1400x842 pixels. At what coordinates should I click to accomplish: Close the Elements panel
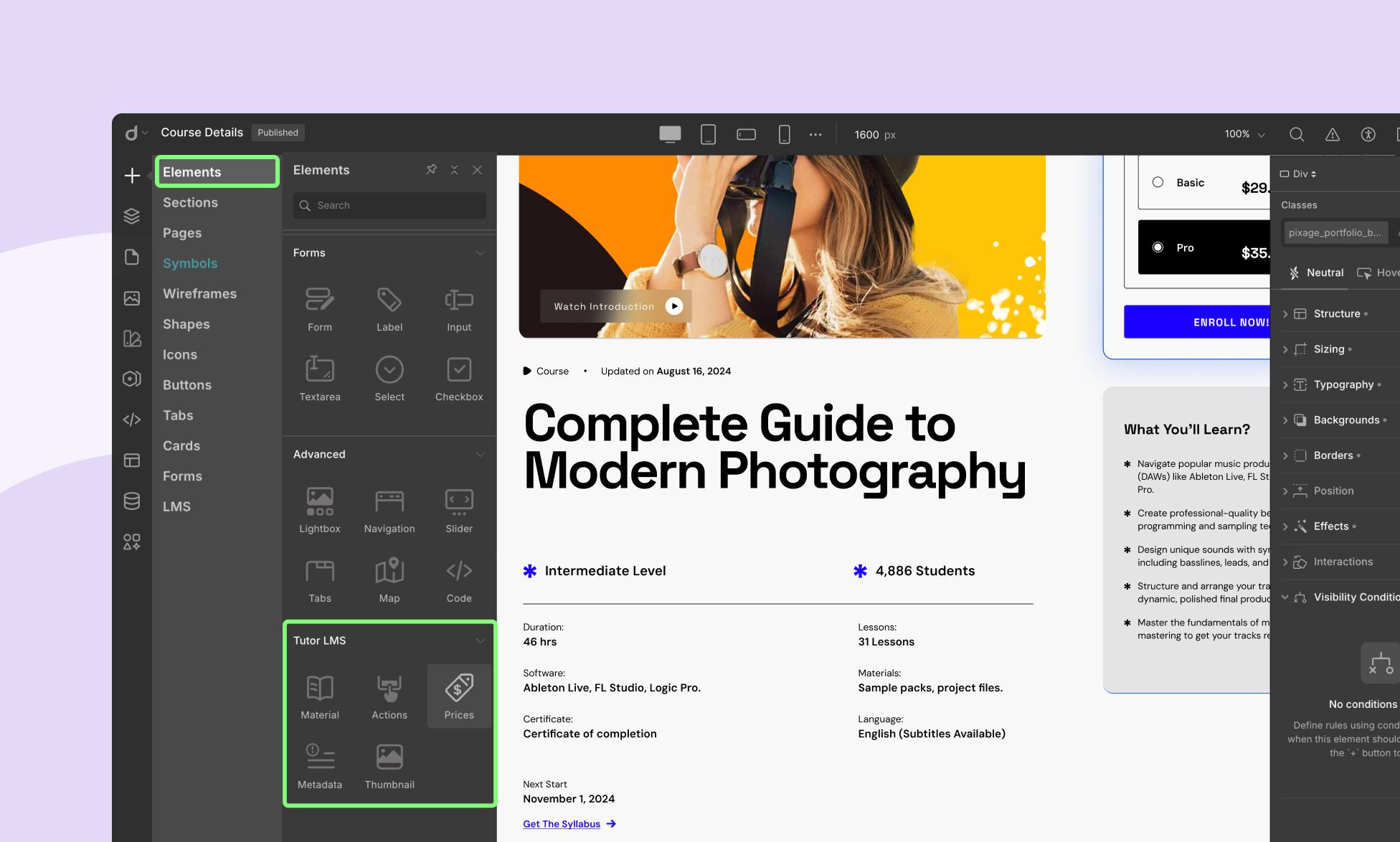(x=478, y=170)
